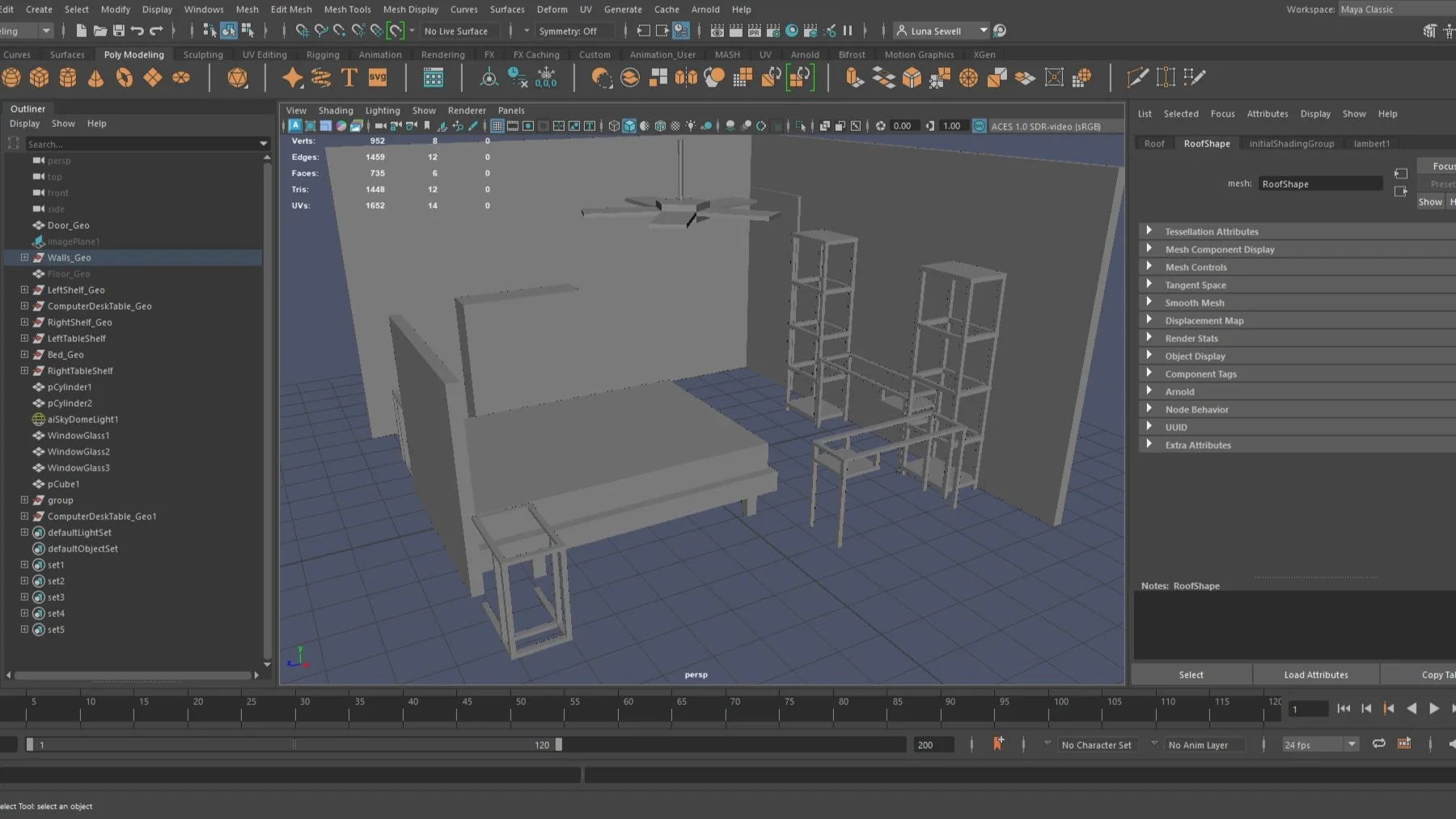The image size is (1456, 819).
Task: Click the save scene icon
Action: [119, 31]
